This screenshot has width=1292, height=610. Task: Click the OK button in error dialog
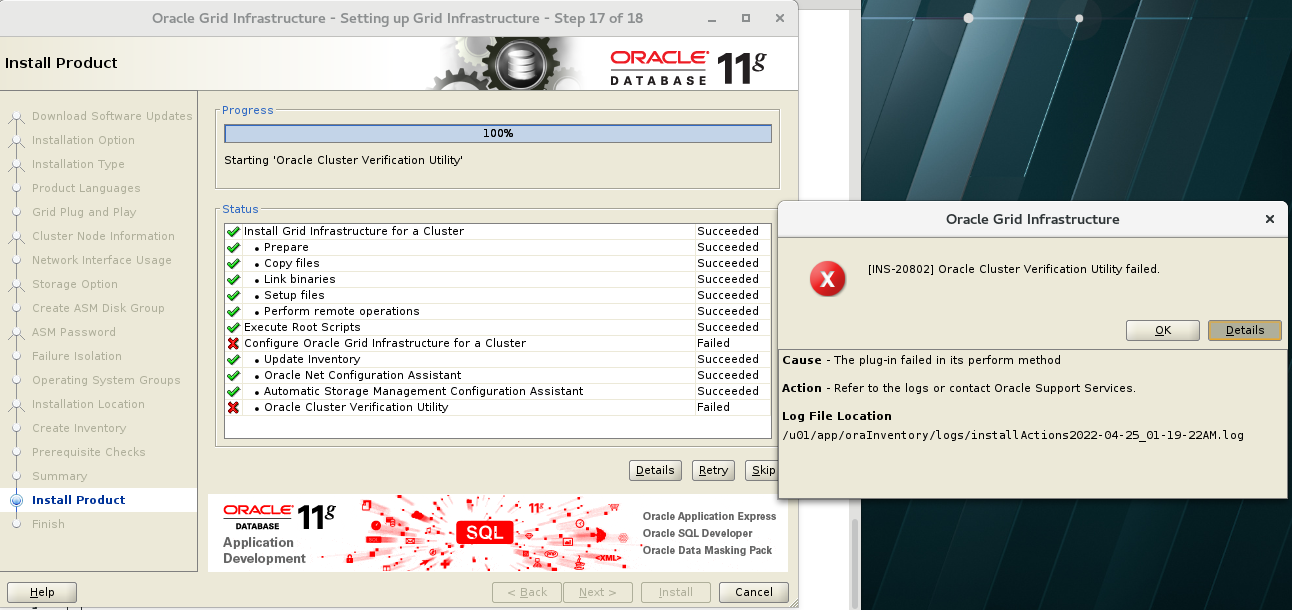1163,330
